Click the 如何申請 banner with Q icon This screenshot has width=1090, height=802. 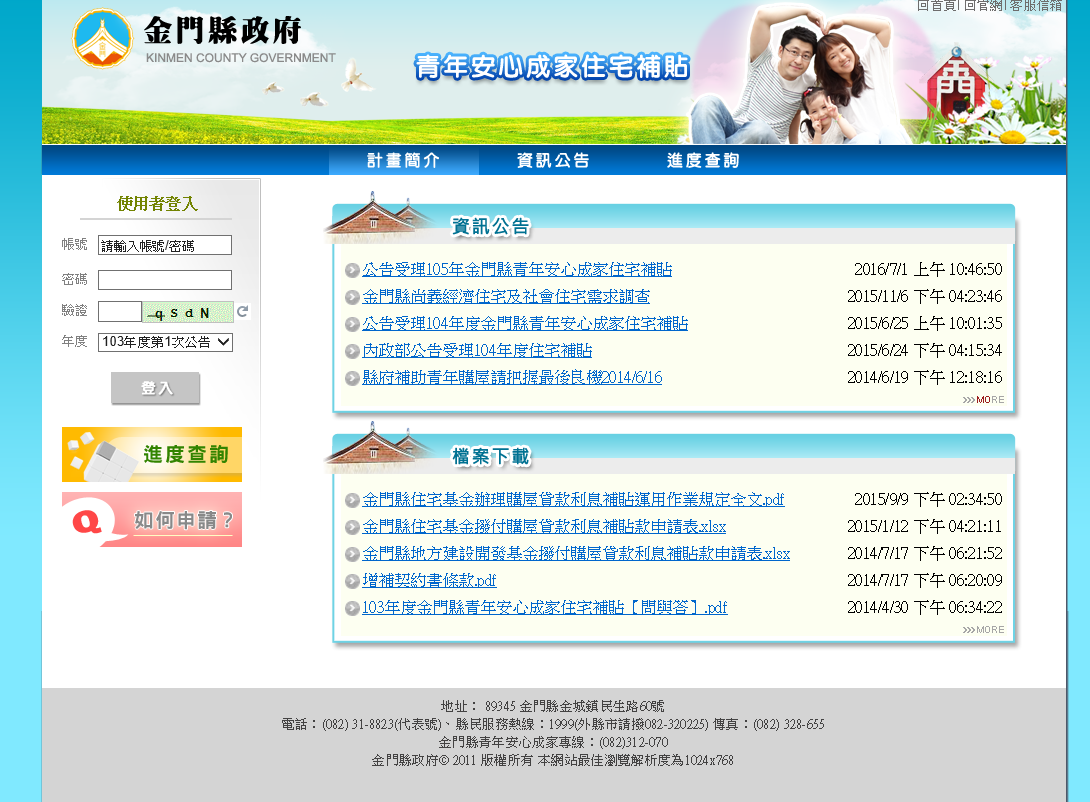152,520
